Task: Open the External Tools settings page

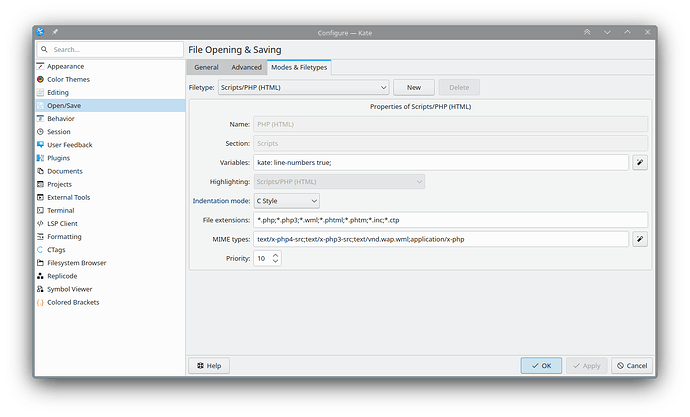Action: (110, 198)
